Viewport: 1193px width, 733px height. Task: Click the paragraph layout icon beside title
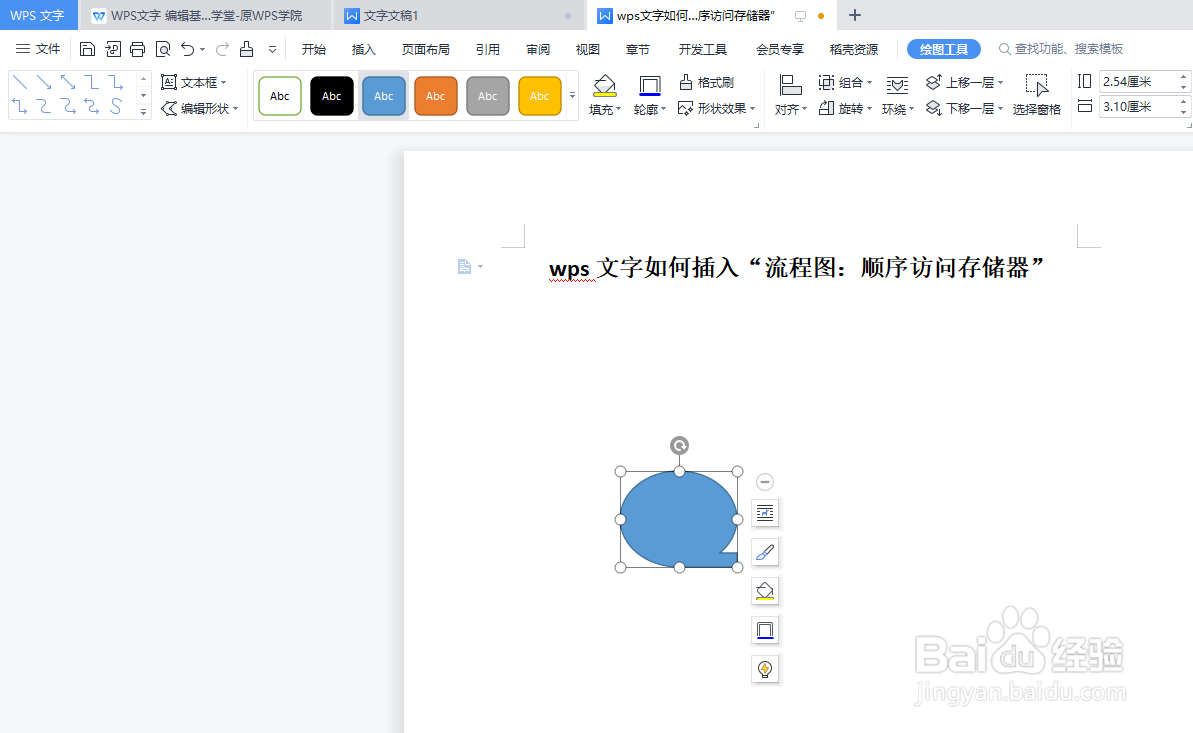click(x=464, y=266)
